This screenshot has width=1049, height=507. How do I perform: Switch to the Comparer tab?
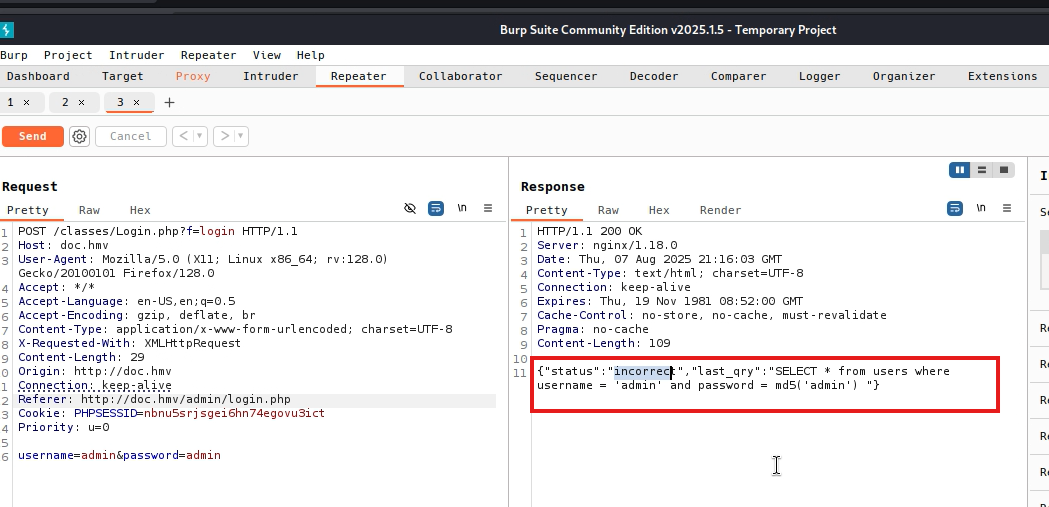pyautogui.click(x=739, y=76)
